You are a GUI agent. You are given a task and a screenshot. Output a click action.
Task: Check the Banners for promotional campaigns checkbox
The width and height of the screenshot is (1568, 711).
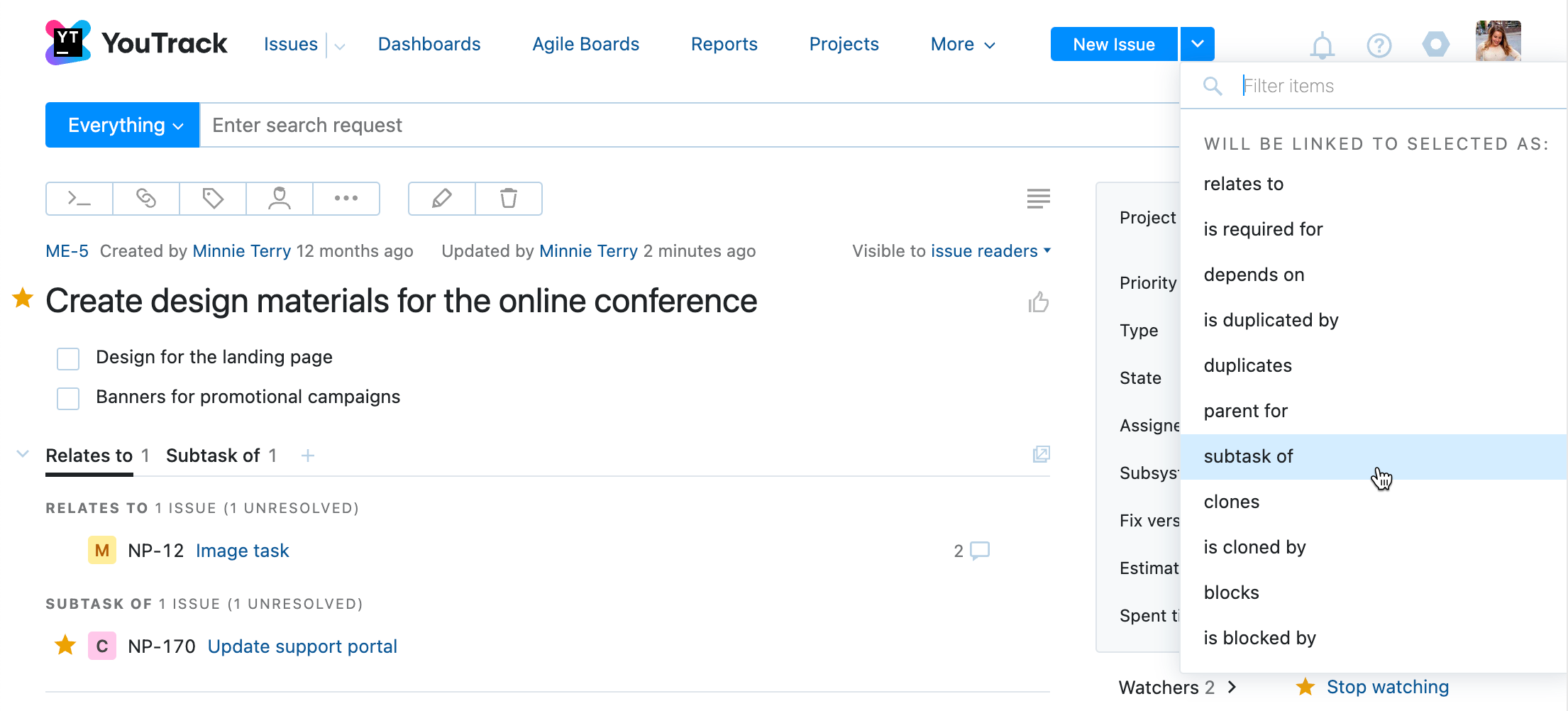(x=67, y=399)
